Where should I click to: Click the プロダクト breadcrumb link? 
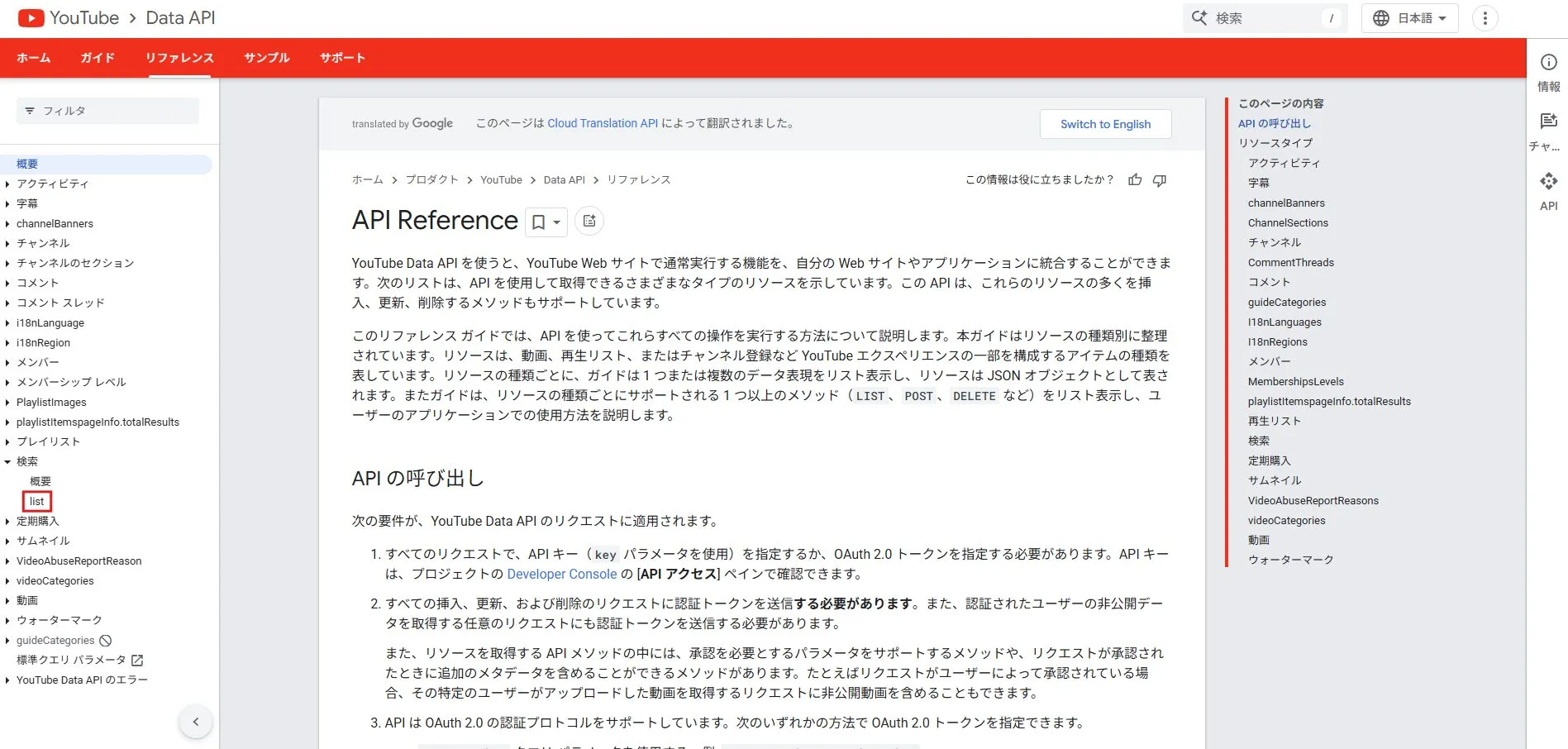[x=431, y=179]
